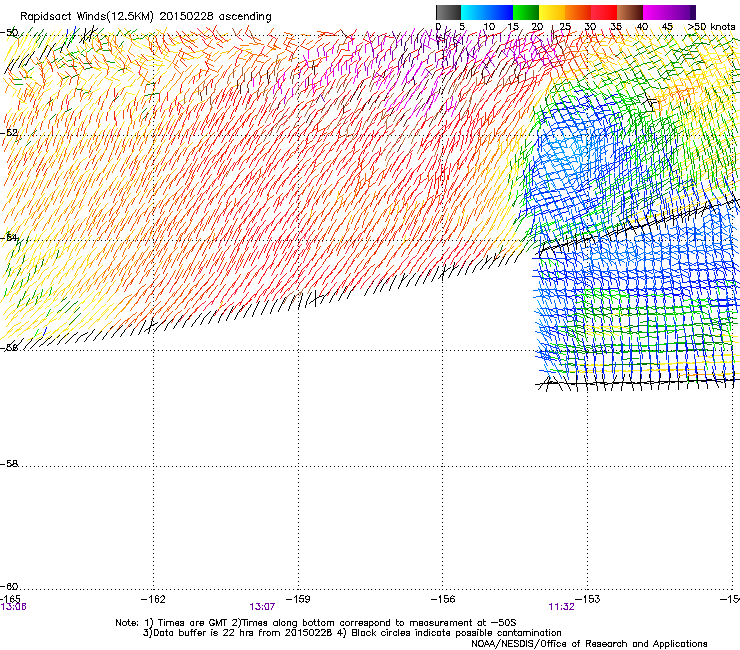Click the gray 0-5 knots legend swatch
Viewport: 740px width, 650px height.
tap(448, 12)
